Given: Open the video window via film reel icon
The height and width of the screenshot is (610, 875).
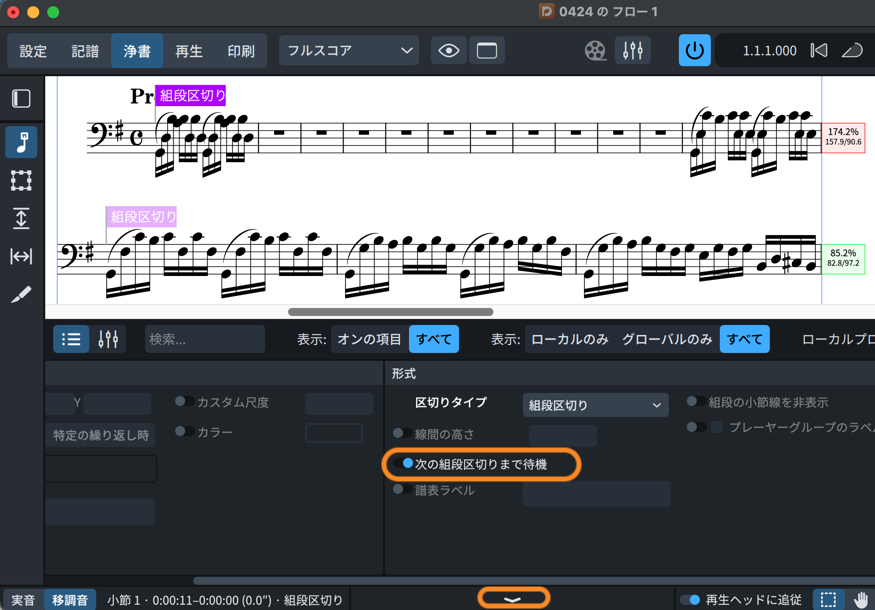Looking at the screenshot, I should [x=595, y=51].
